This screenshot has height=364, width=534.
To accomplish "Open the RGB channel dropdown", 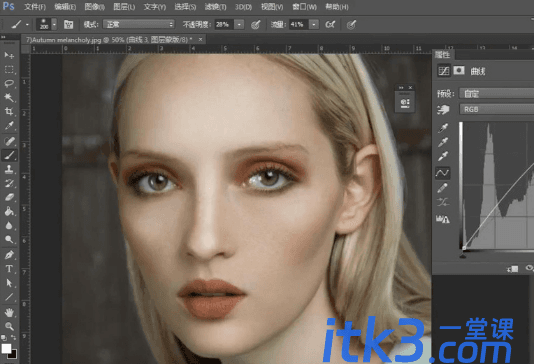I will (497, 109).
